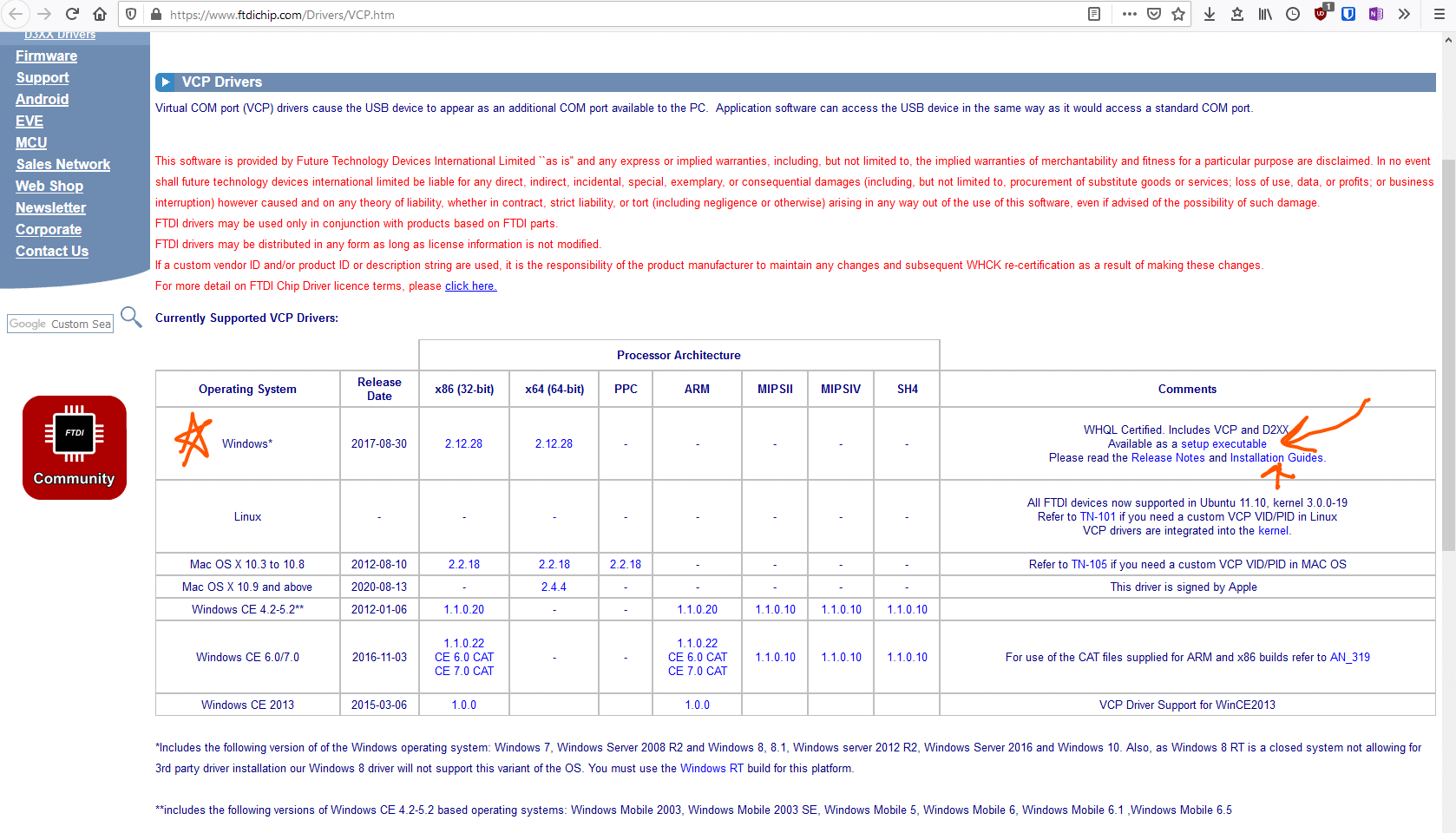Toggle reader view icon
Screen dimensions: 1456x833
(1094, 14)
